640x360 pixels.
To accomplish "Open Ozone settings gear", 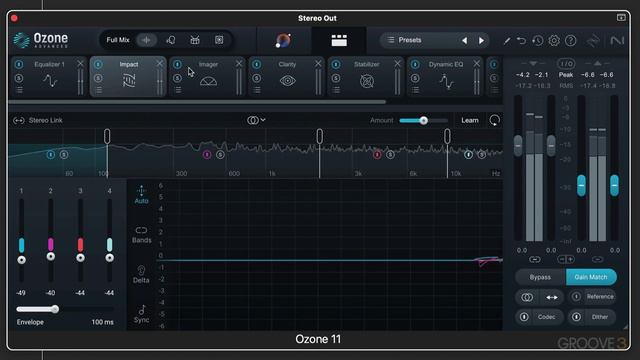I will (x=554, y=40).
